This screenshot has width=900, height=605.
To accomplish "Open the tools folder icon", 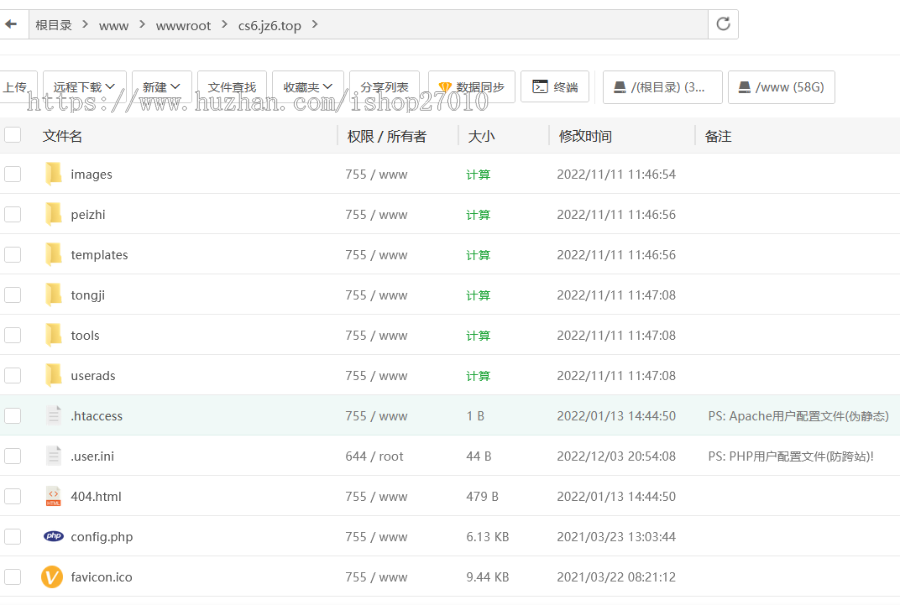I will click(53, 335).
